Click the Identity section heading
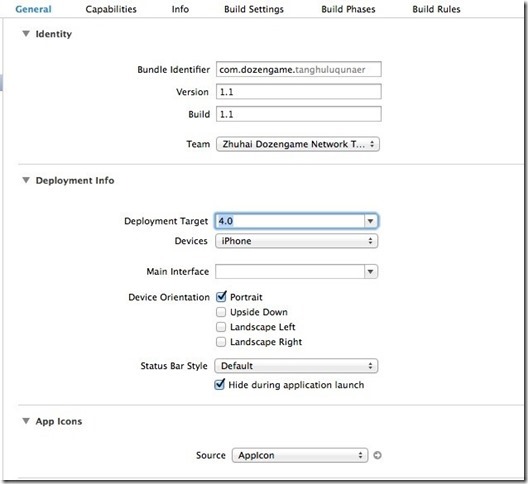528x484 pixels. point(54,34)
